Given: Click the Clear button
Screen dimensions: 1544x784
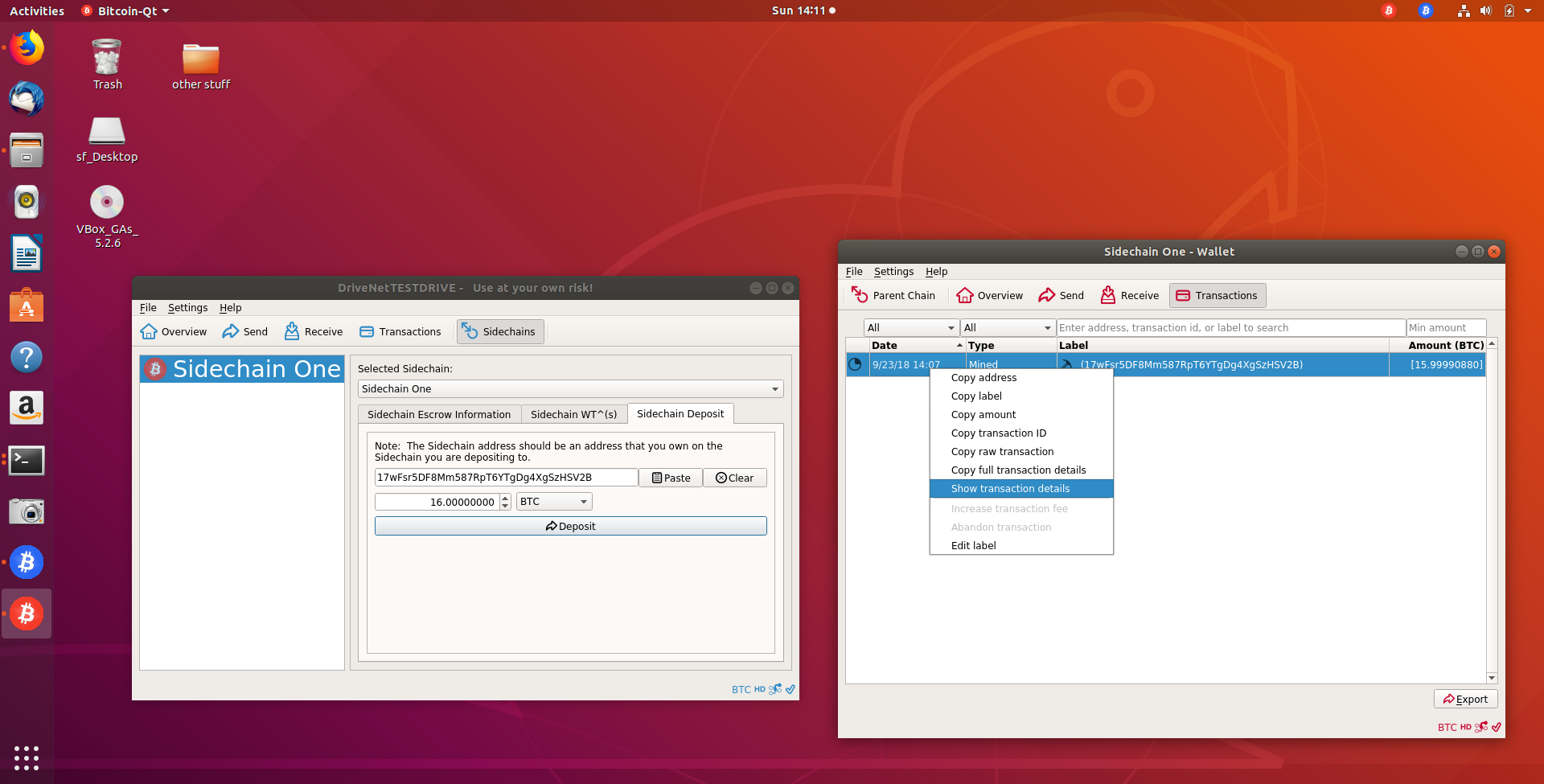Looking at the screenshot, I should pos(735,478).
